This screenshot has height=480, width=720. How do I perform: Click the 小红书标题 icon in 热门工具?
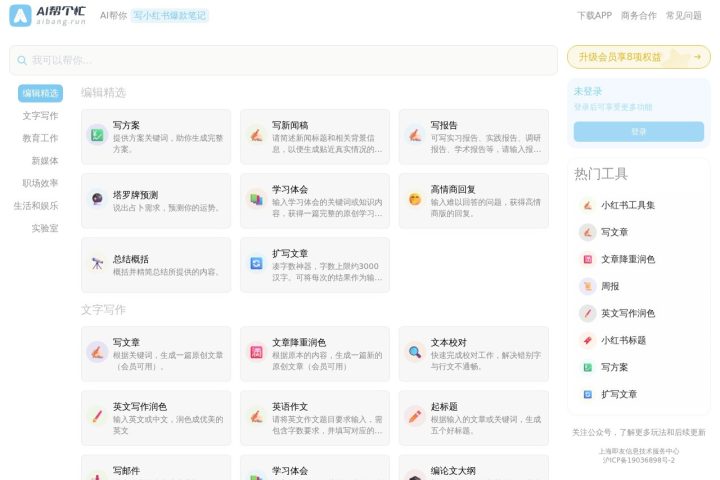(x=587, y=340)
